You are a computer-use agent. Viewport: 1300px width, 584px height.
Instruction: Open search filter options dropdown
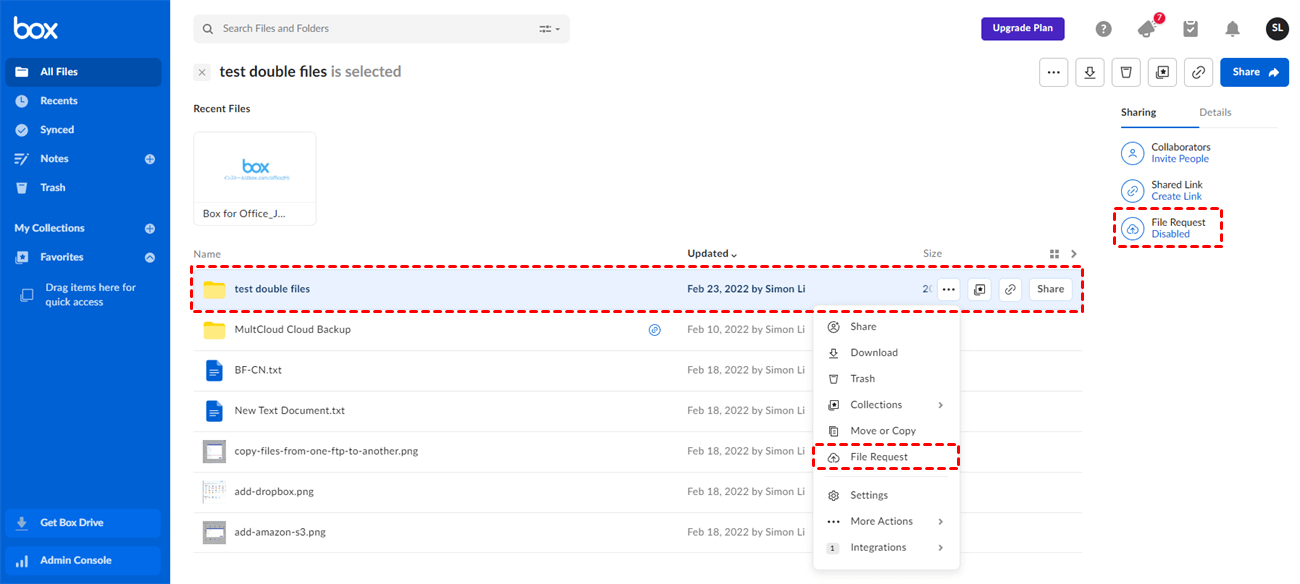click(x=550, y=29)
